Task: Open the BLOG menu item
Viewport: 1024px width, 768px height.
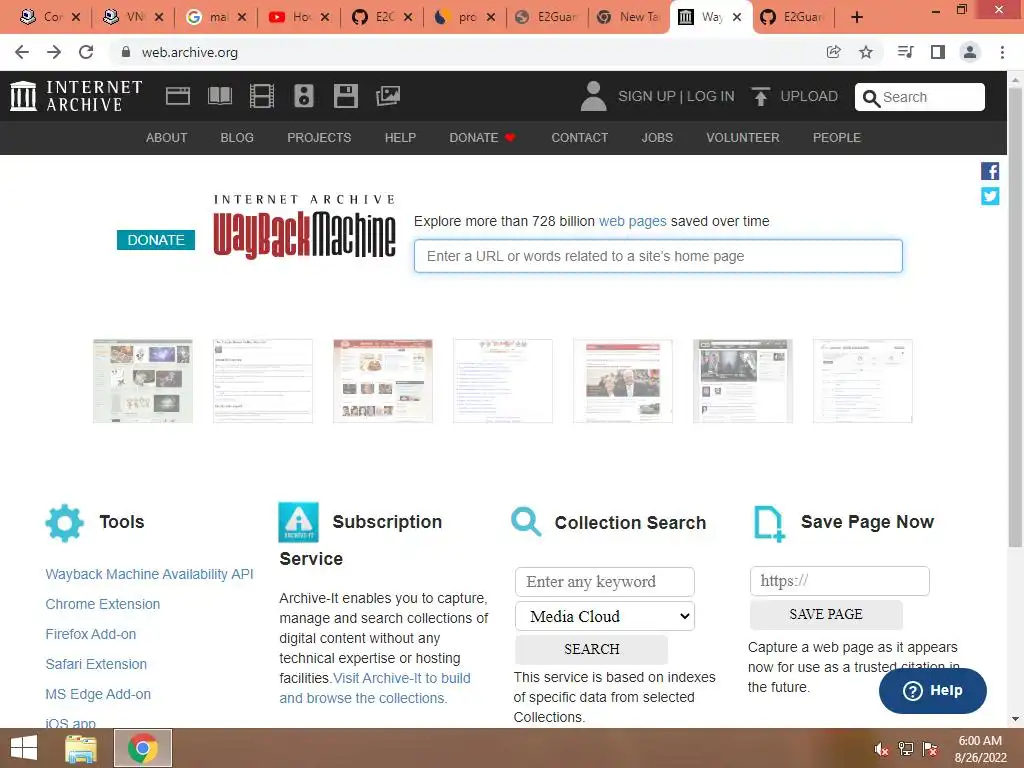Action: coord(237,138)
